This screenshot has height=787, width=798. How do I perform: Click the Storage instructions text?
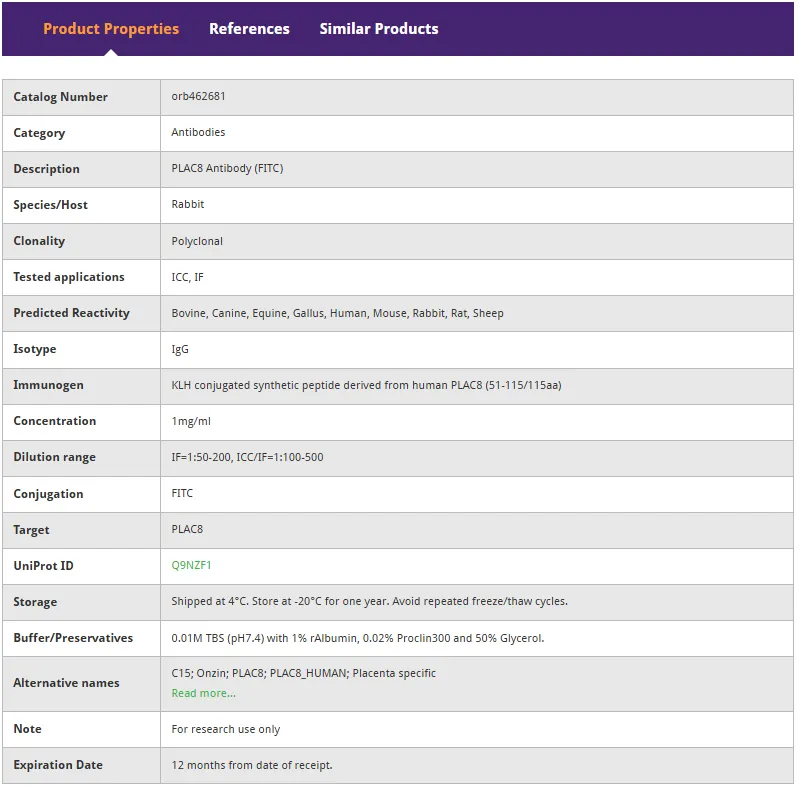[x=369, y=601]
